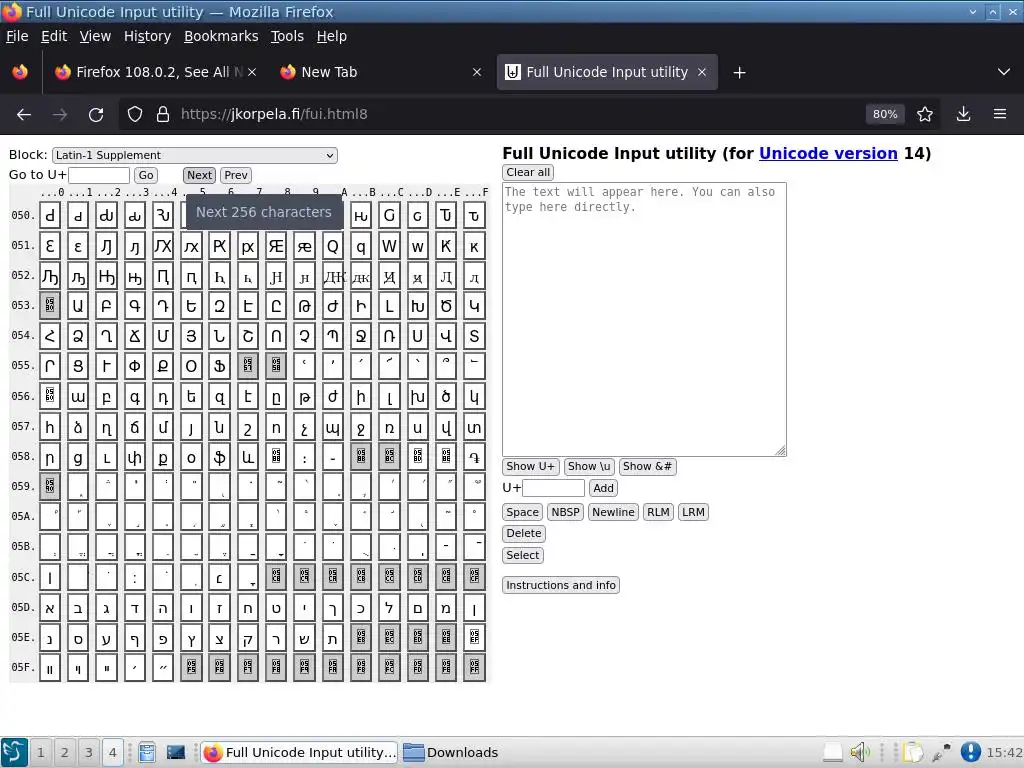Open the Edit menu

tap(54, 37)
